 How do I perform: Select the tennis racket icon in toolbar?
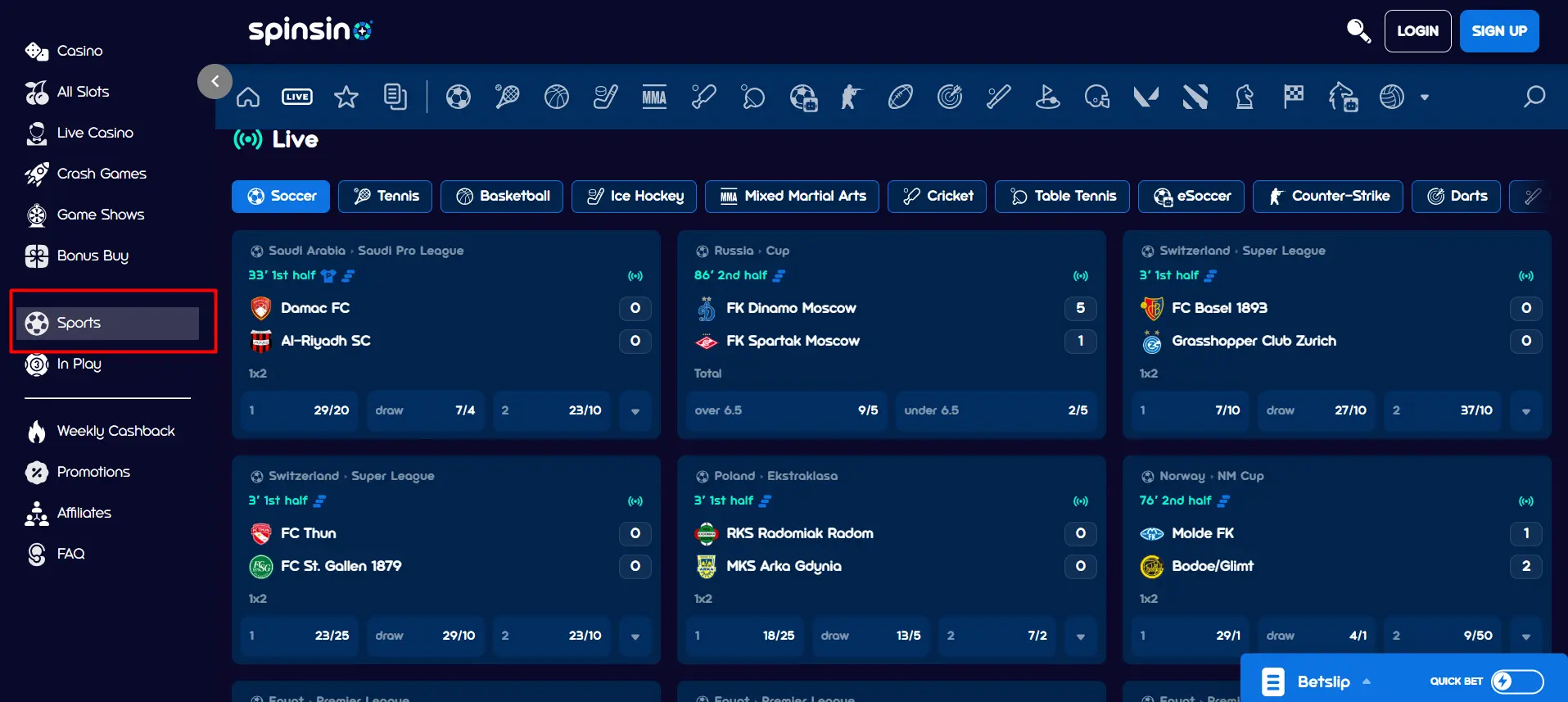[508, 97]
